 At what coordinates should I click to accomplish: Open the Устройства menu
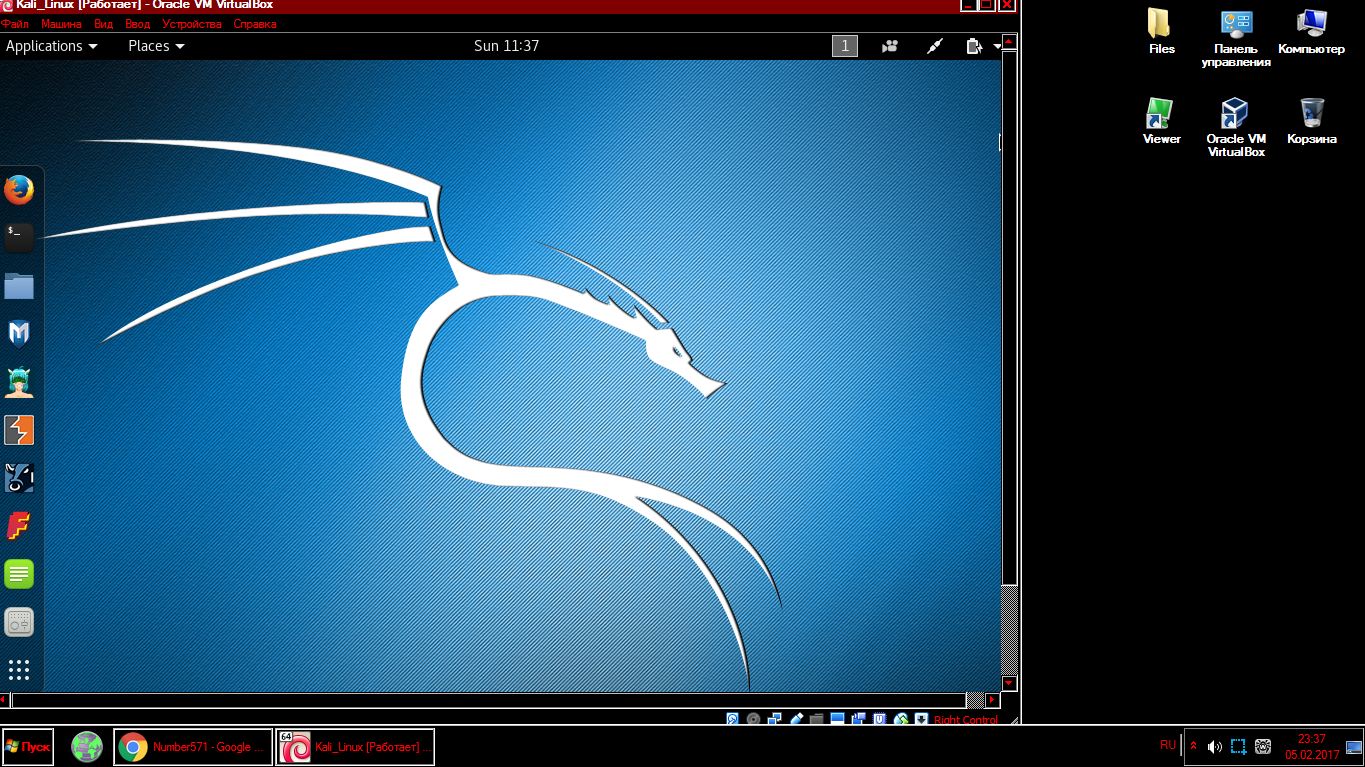click(191, 23)
